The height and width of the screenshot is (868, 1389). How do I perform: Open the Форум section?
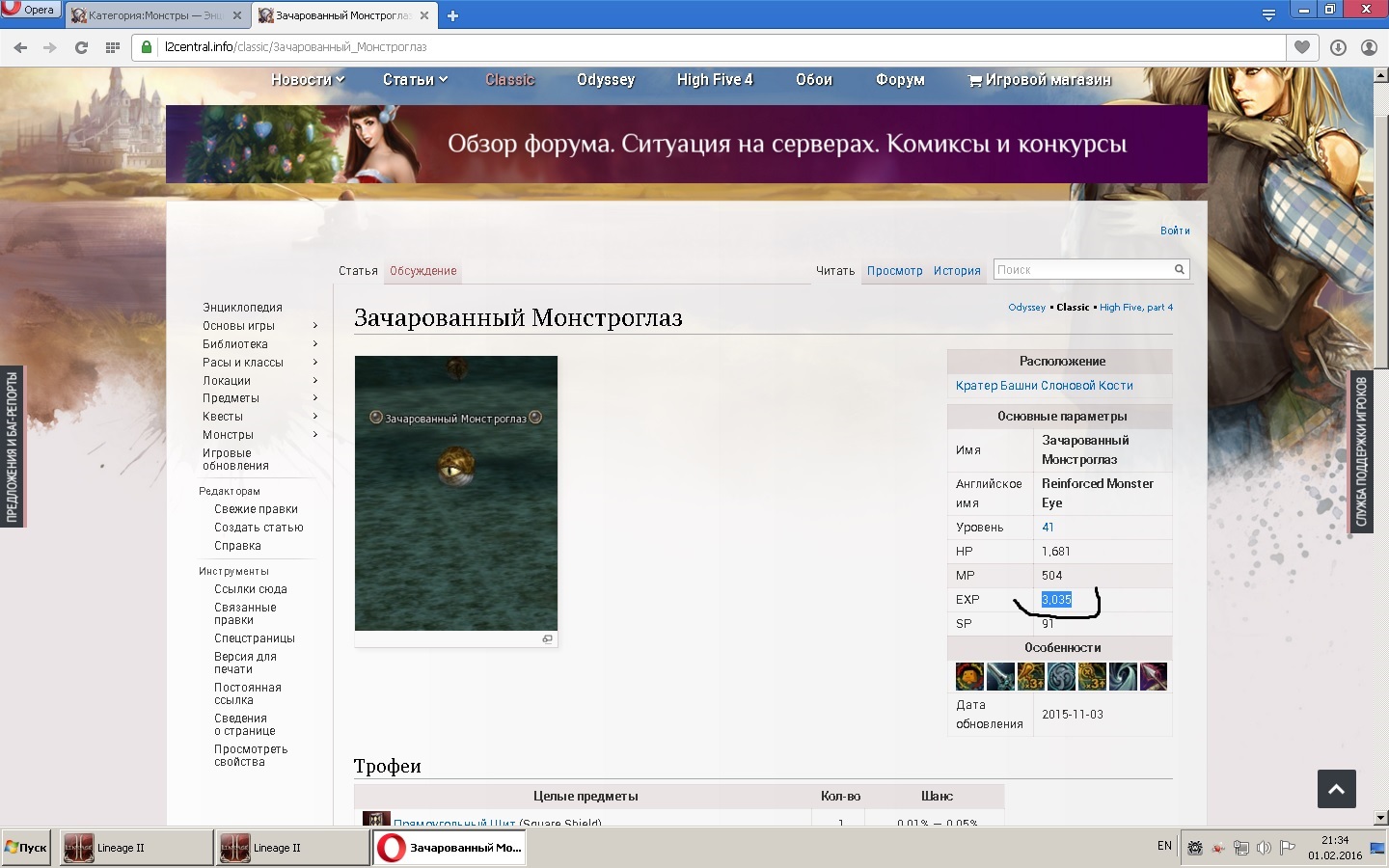pyautogui.click(x=900, y=80)
